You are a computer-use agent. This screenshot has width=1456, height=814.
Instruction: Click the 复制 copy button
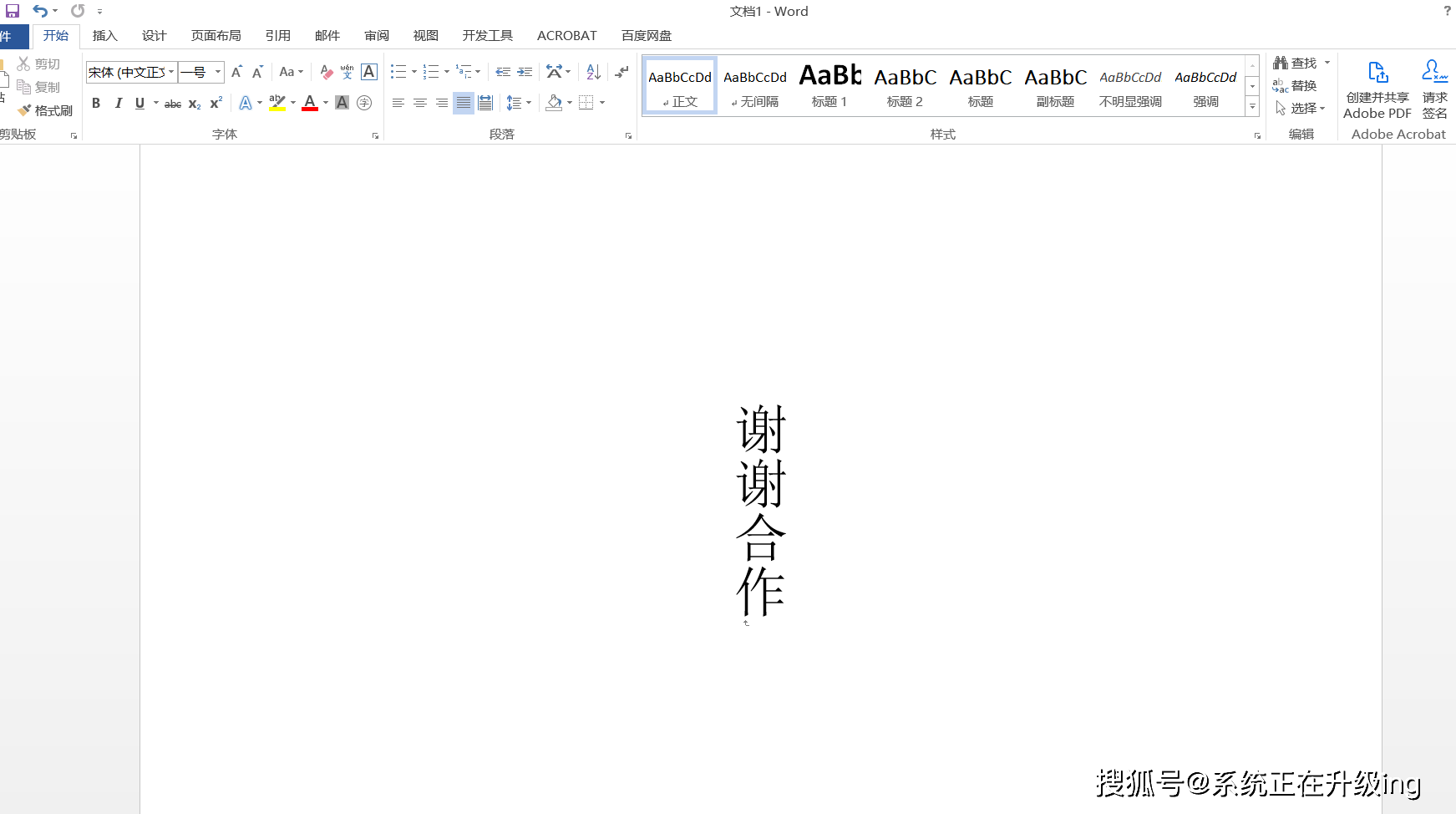click(38, 87)
